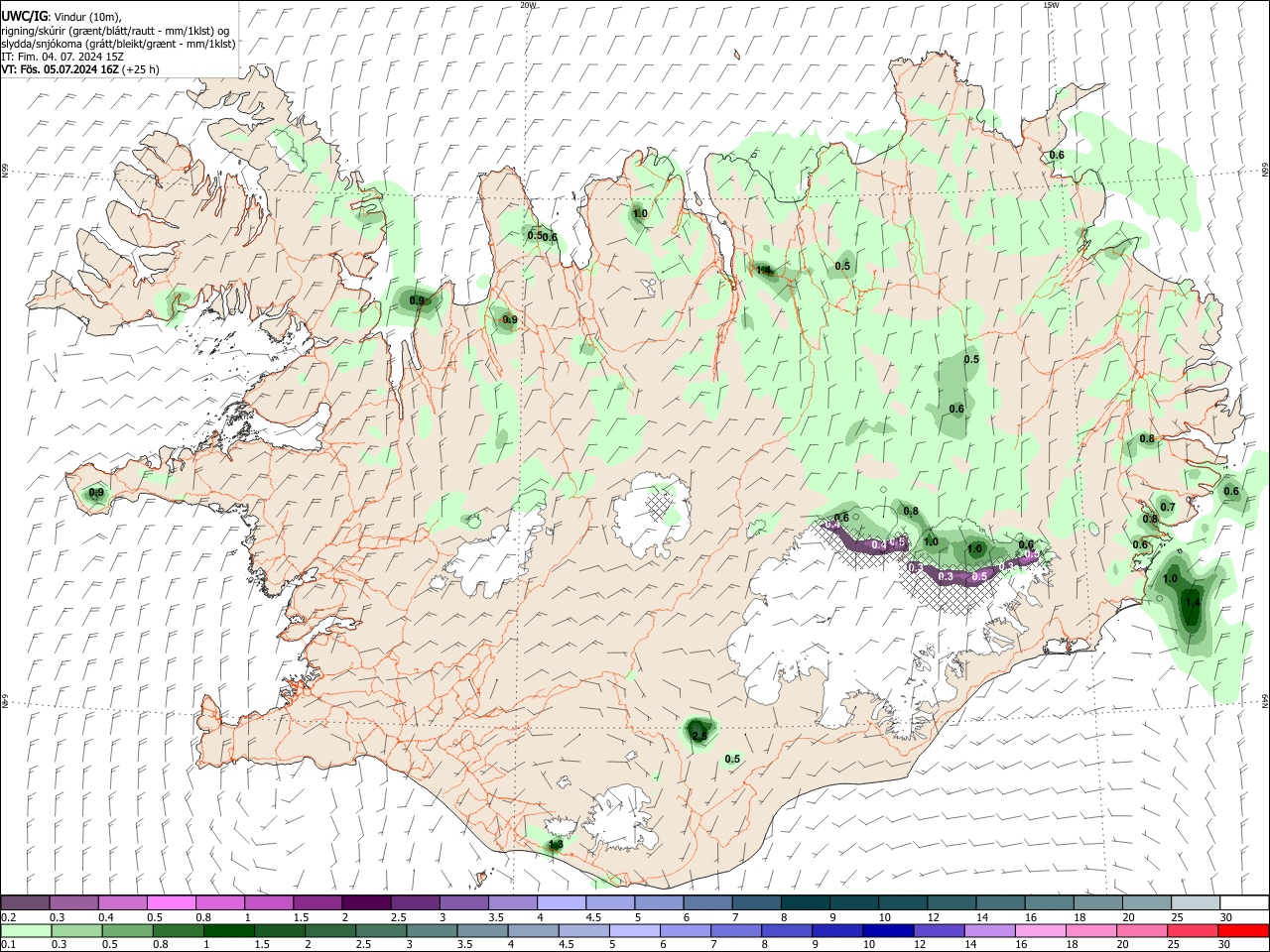Click the bright pink 0.5 snow-scale swatch
The height and width of the screenshot is (952, 1270).
(171, 903)
